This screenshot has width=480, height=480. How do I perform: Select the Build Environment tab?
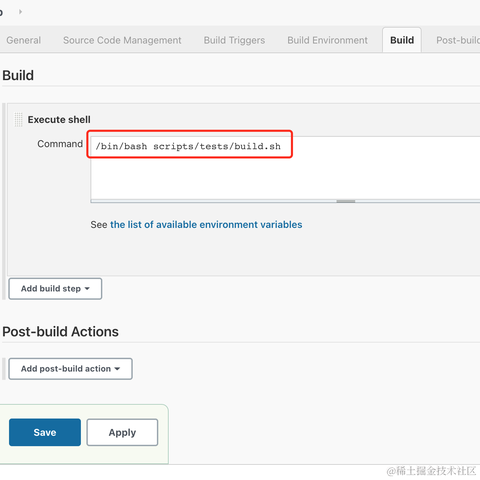pos(327,40)
